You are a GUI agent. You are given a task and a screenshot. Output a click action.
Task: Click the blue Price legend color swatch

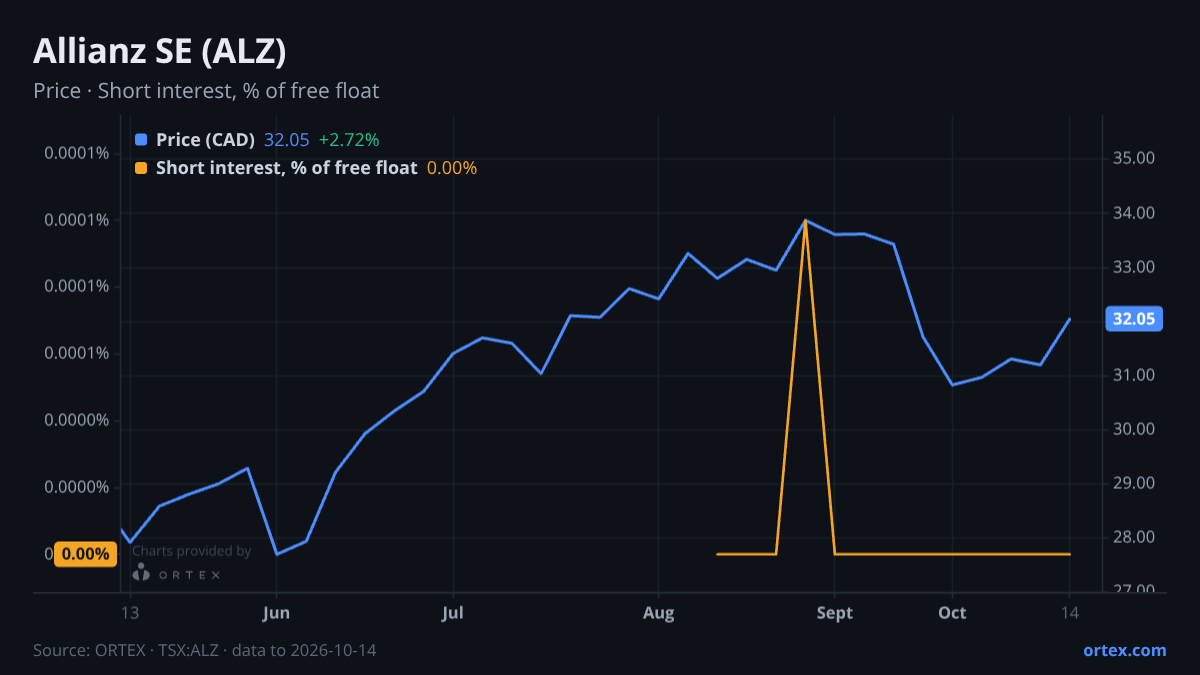tap(140, 140)
